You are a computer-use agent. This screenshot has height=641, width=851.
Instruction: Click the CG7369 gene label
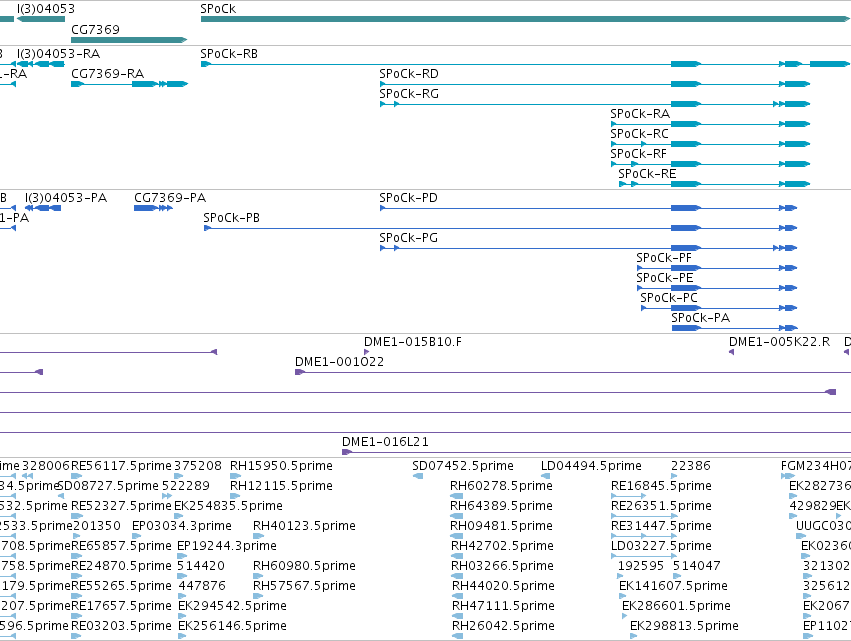pos(96,29)
